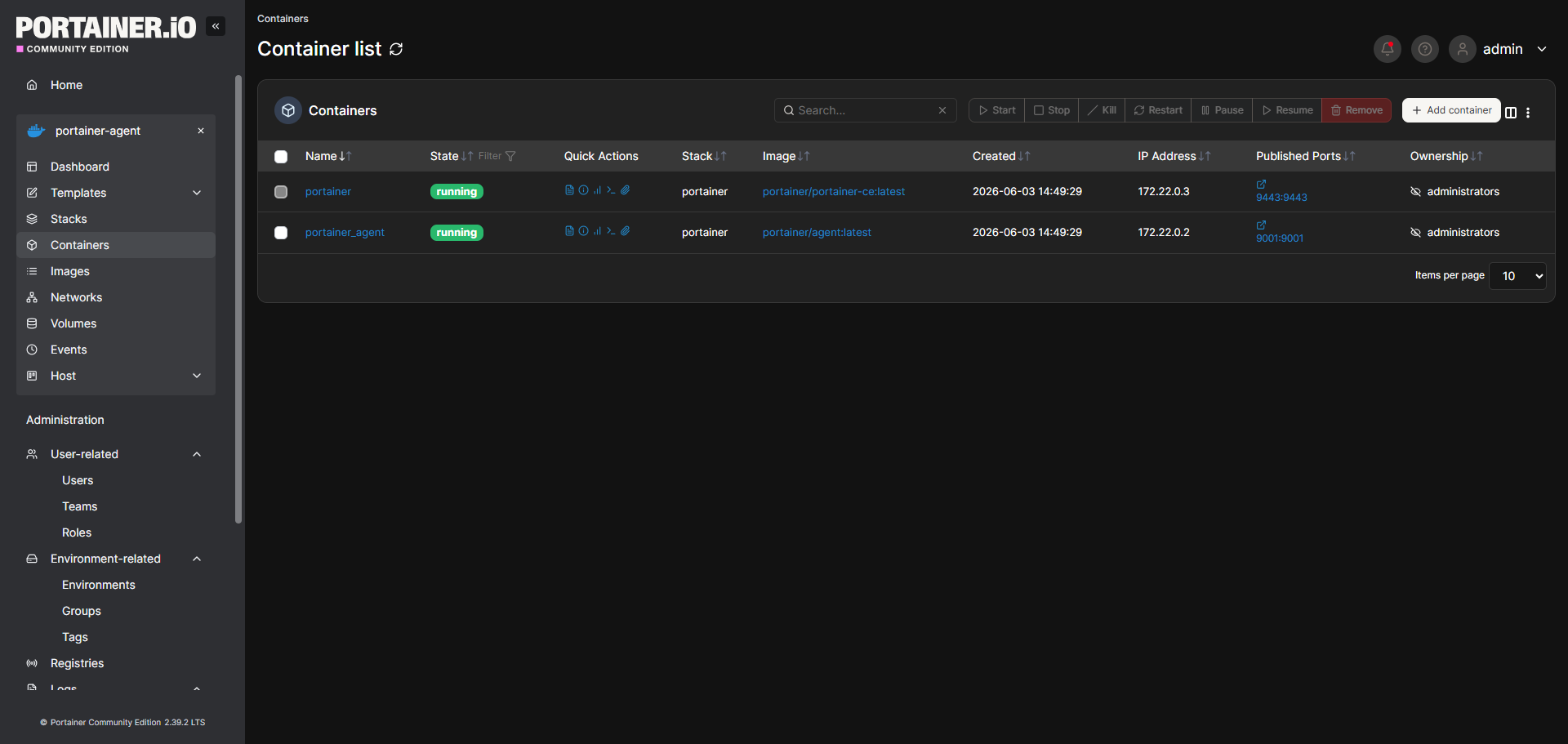Open logs for portainer container
The width and height of the screenshot is (1568, 744).
569,190
